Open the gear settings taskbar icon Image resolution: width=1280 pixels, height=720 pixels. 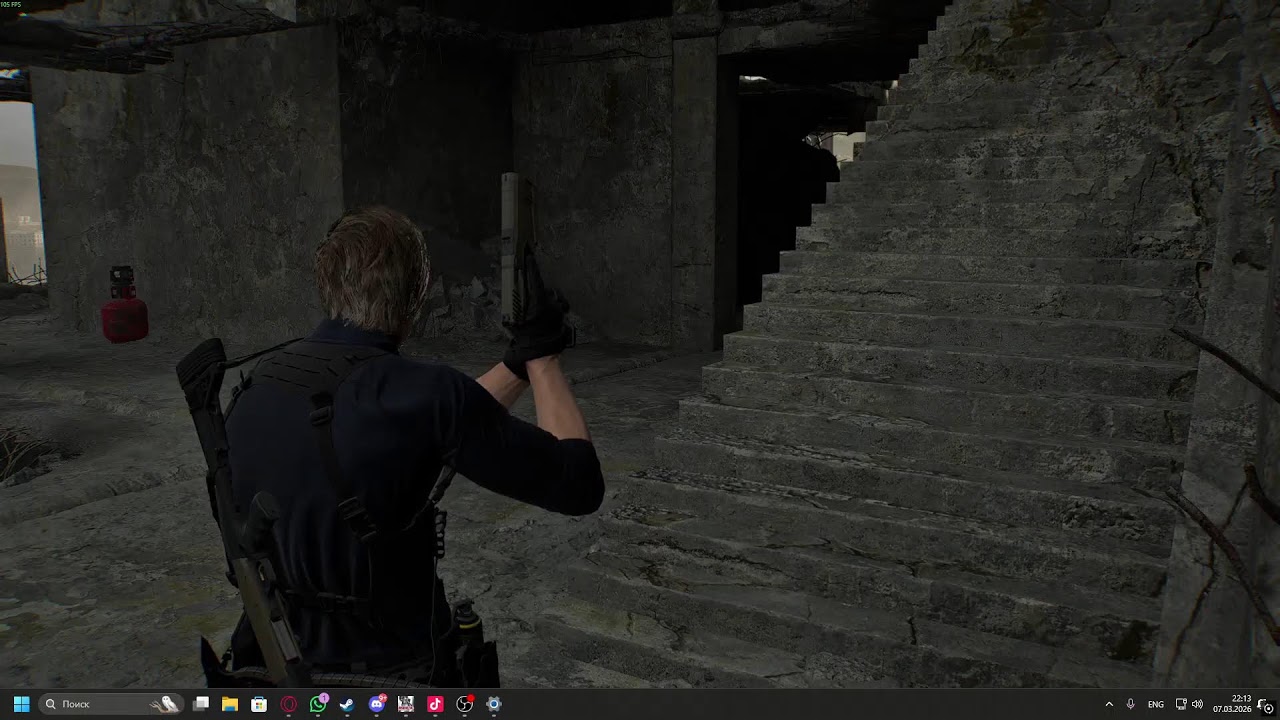pyautogui.click(x=494, y=704)
